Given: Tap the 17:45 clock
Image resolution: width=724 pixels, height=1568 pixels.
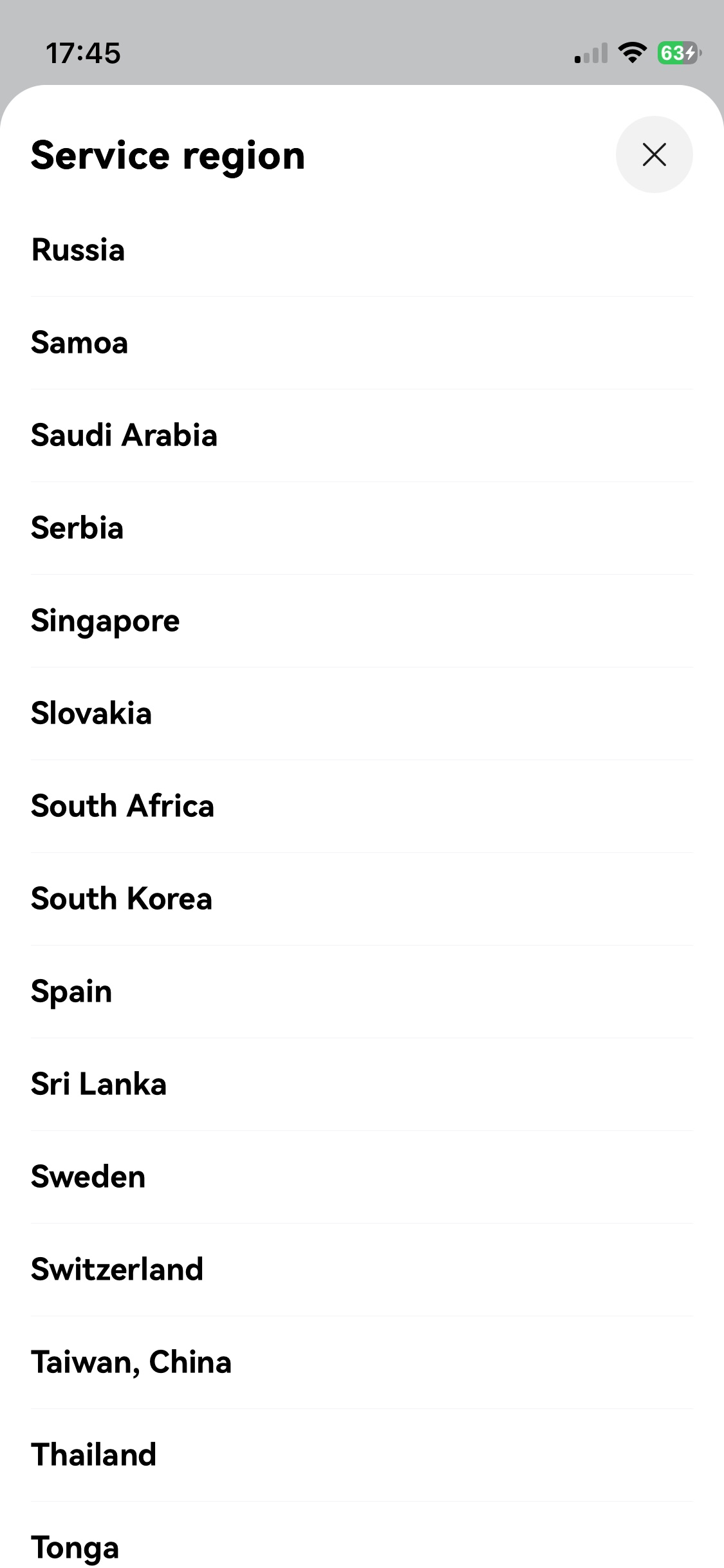Looking at the screenshot, I should coord(83,53).
